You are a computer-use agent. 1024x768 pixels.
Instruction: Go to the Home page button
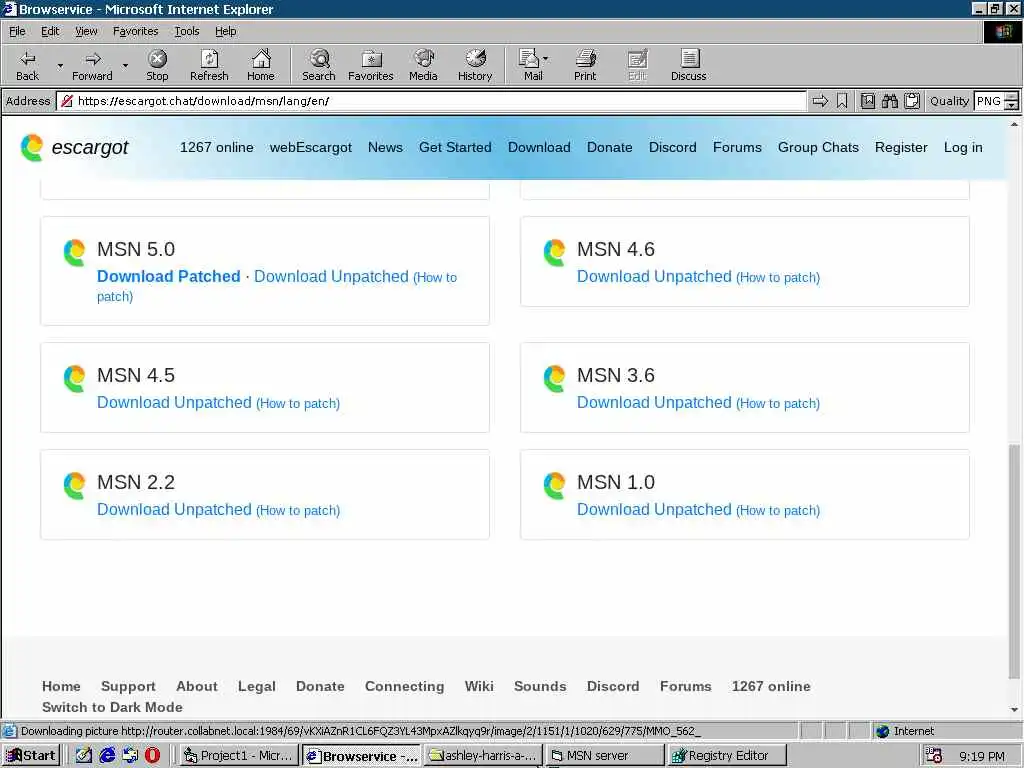tap(261, 65)
